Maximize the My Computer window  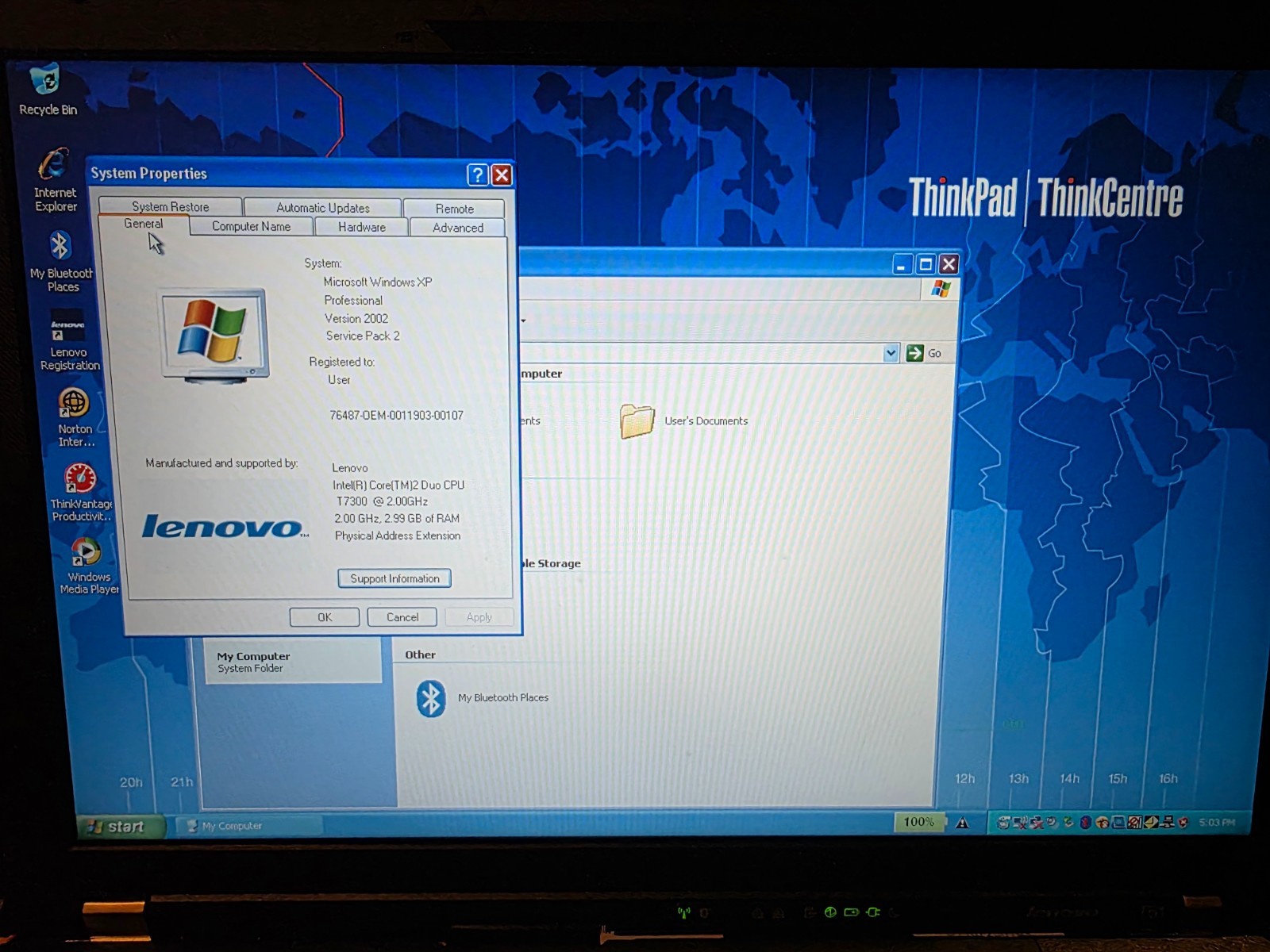click(926, 264)
